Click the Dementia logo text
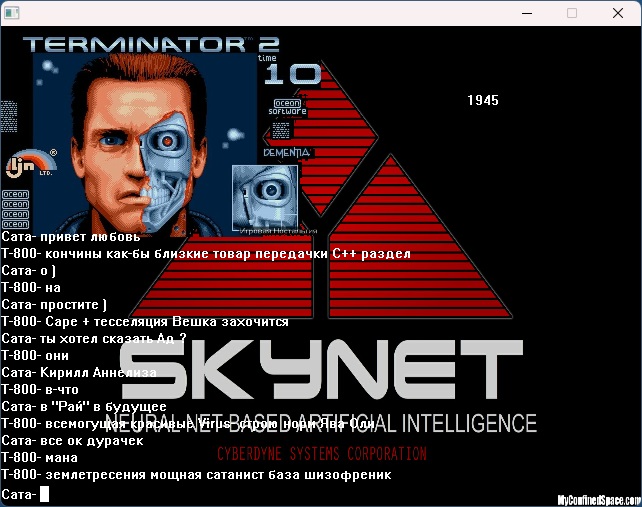This screenshot has height=507, width=642. click(287, 153)
